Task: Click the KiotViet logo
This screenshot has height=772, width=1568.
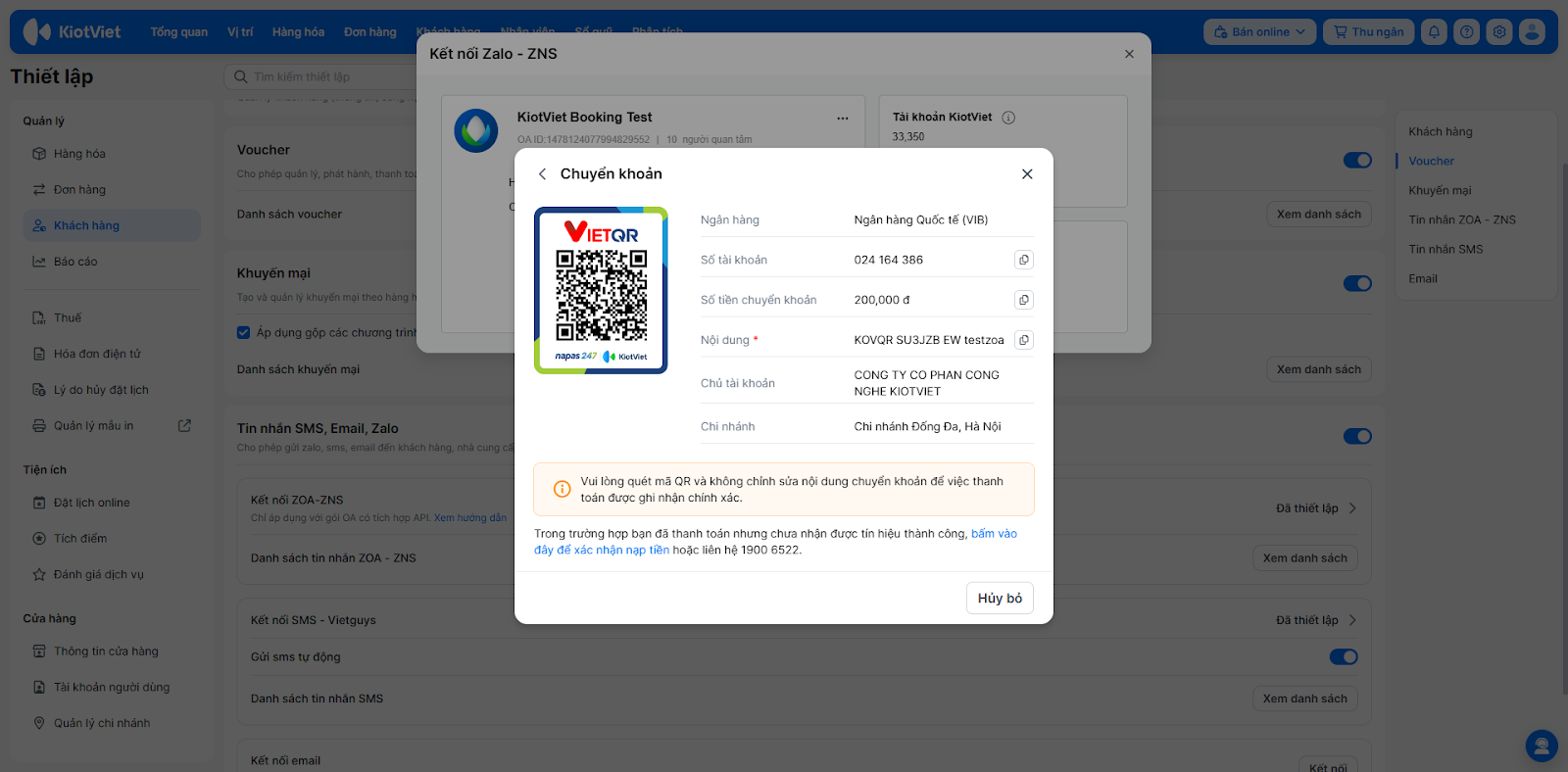Action: [73, 31]
